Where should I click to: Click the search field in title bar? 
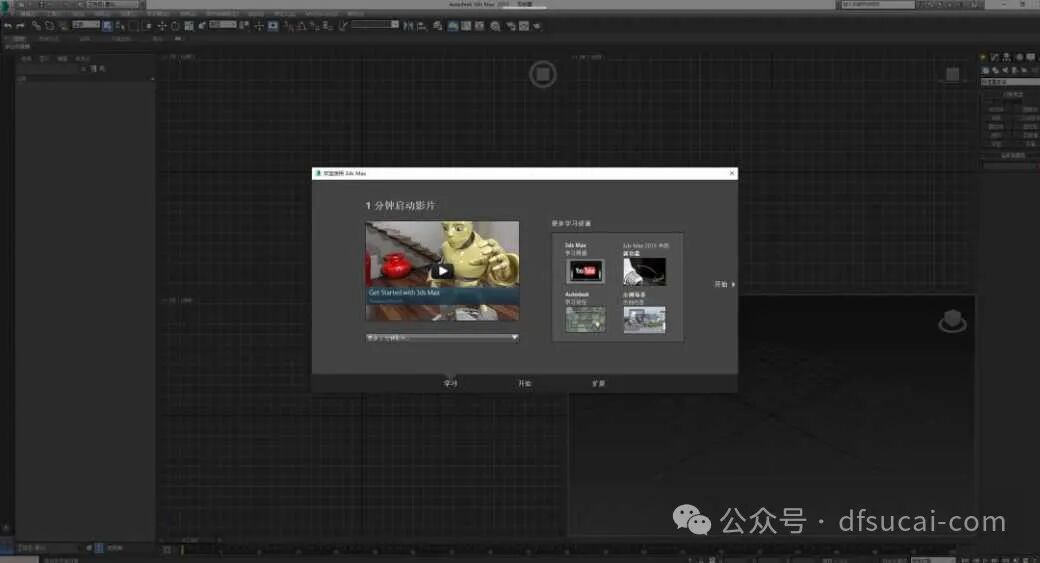(878, 5)
